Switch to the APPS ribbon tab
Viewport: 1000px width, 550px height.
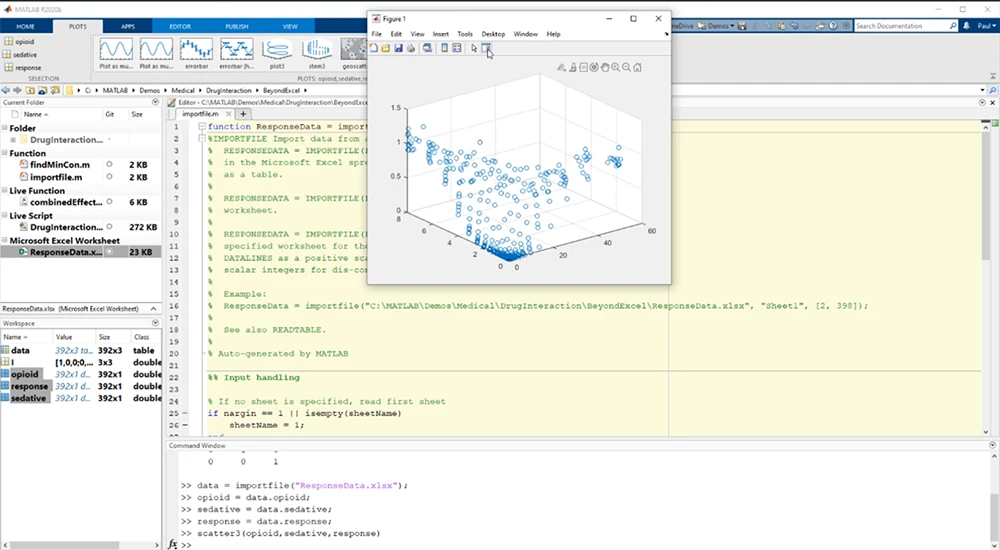point(128,26)
